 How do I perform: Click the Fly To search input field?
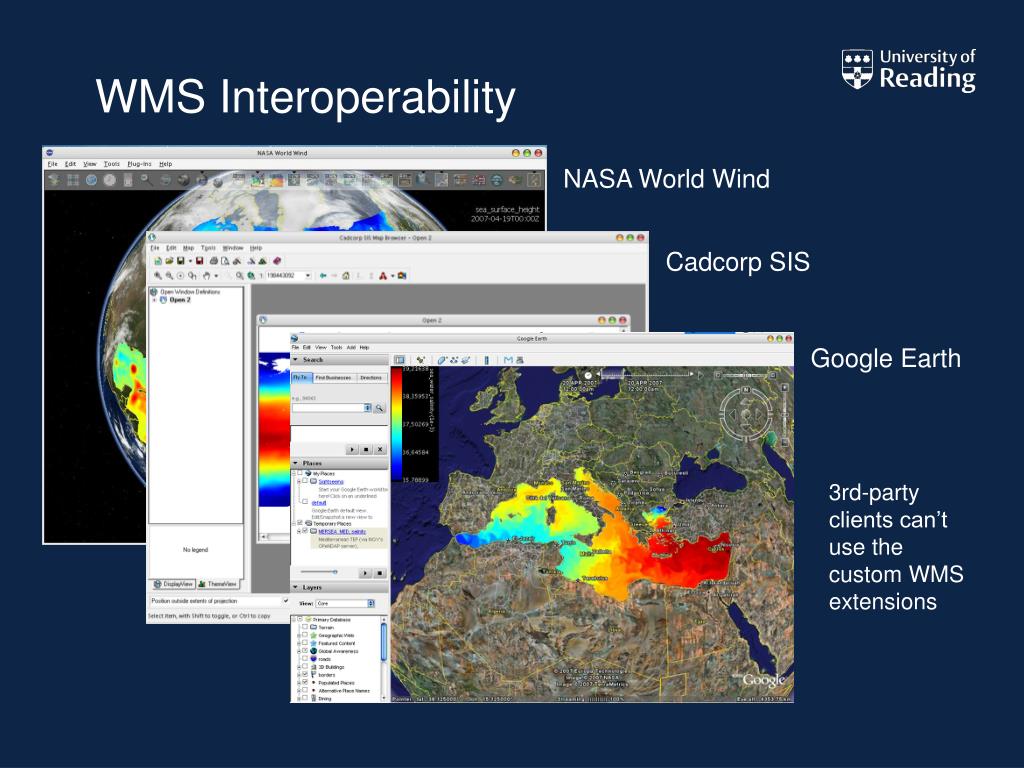point(328,408)
